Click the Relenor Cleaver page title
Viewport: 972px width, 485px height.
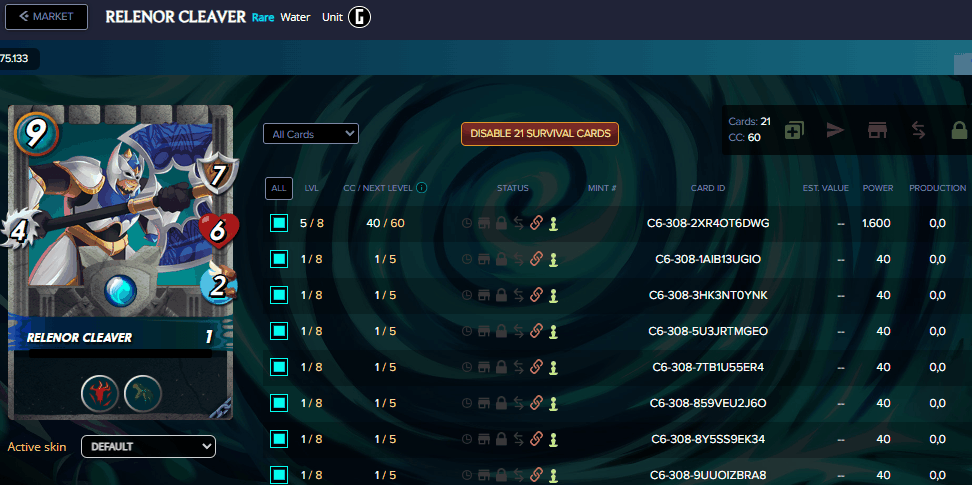coord(175,17)
